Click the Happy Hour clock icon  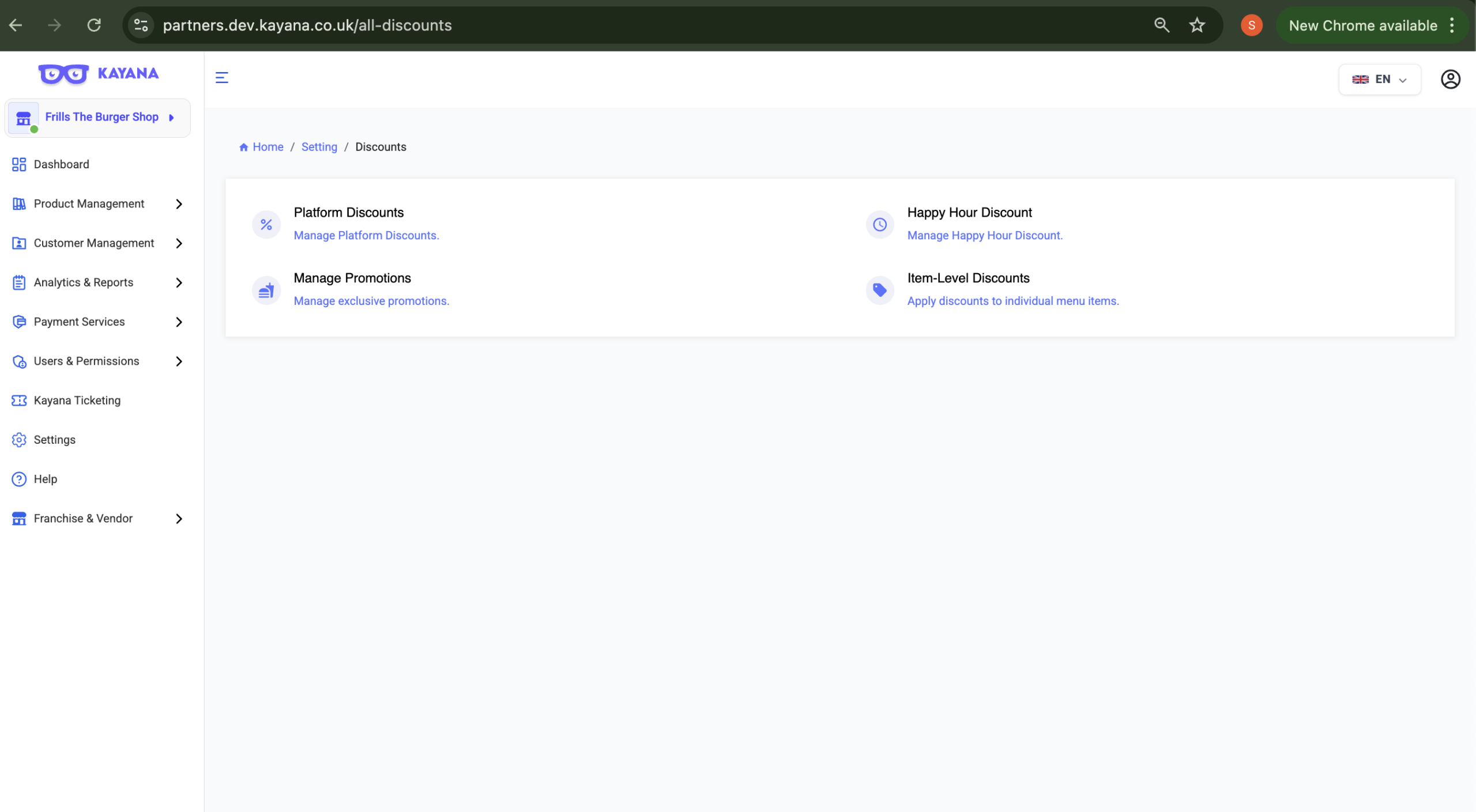tap(879, 224)
